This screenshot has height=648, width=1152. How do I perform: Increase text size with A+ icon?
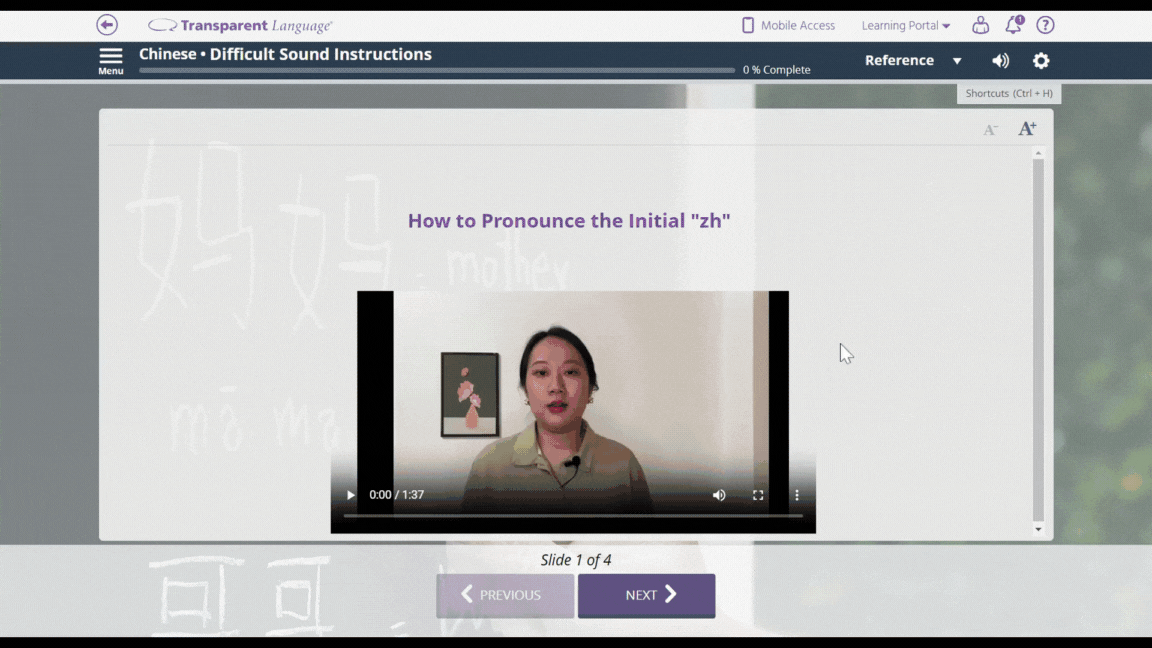pos(1027,128)
